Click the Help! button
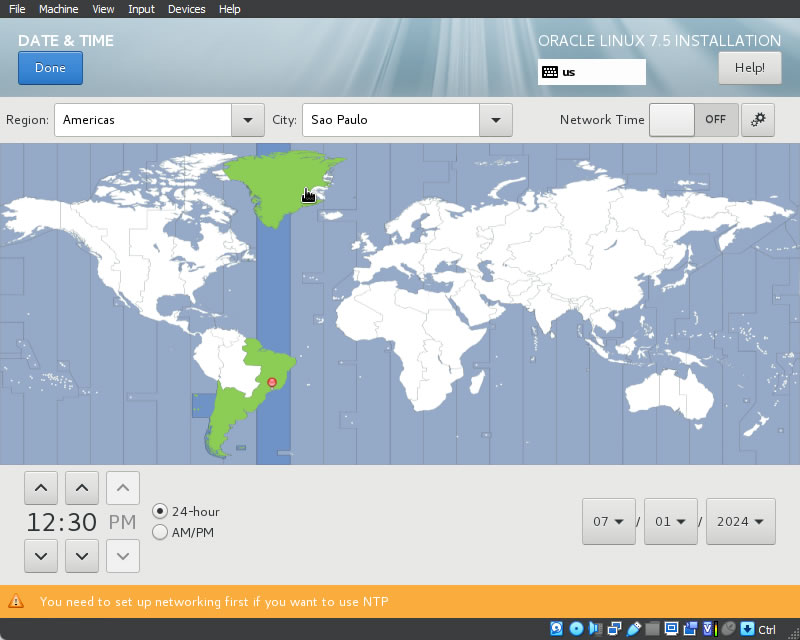800x640 pixels. (749, 68)
